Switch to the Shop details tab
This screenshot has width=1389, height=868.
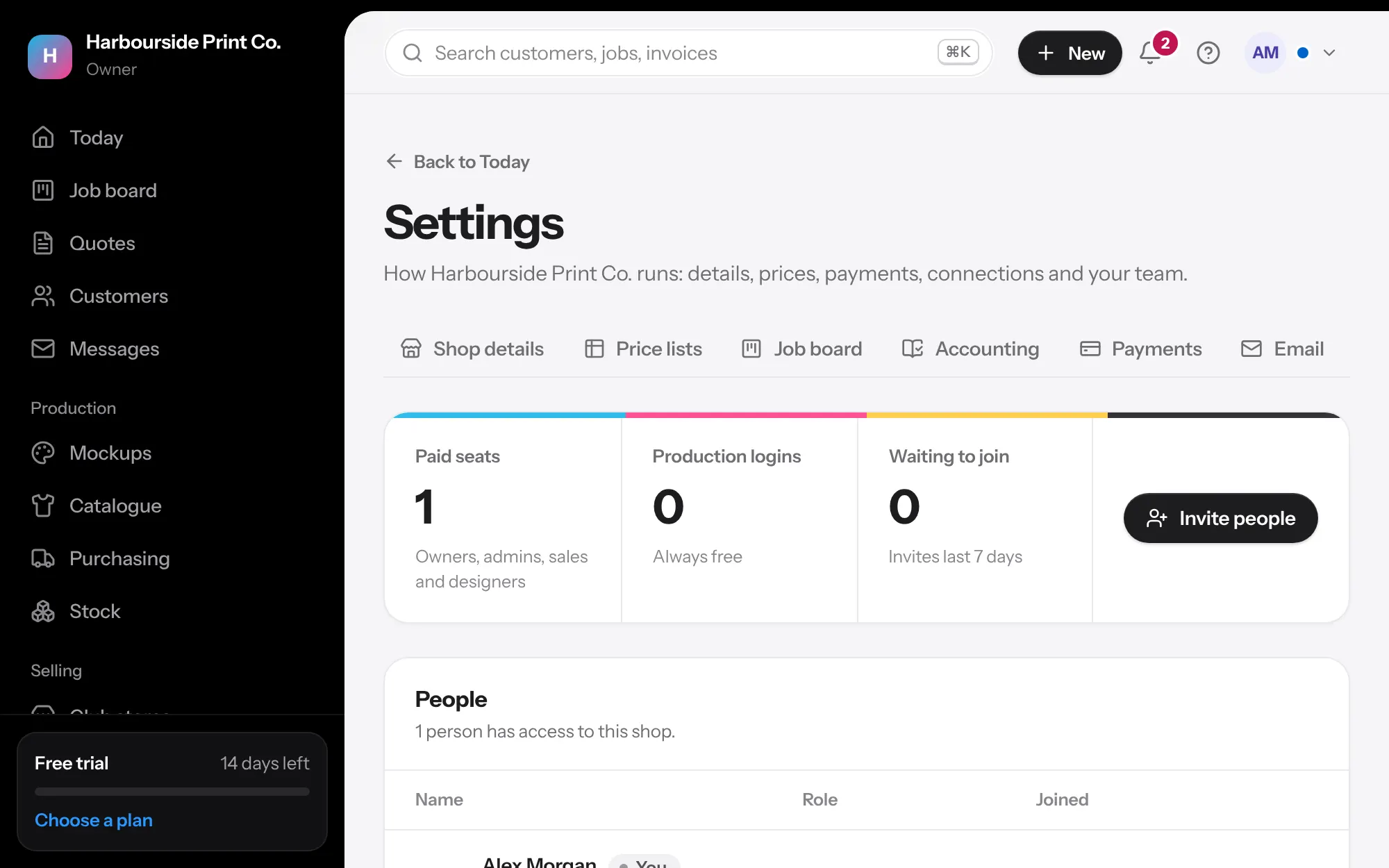[x=472, y=349]
